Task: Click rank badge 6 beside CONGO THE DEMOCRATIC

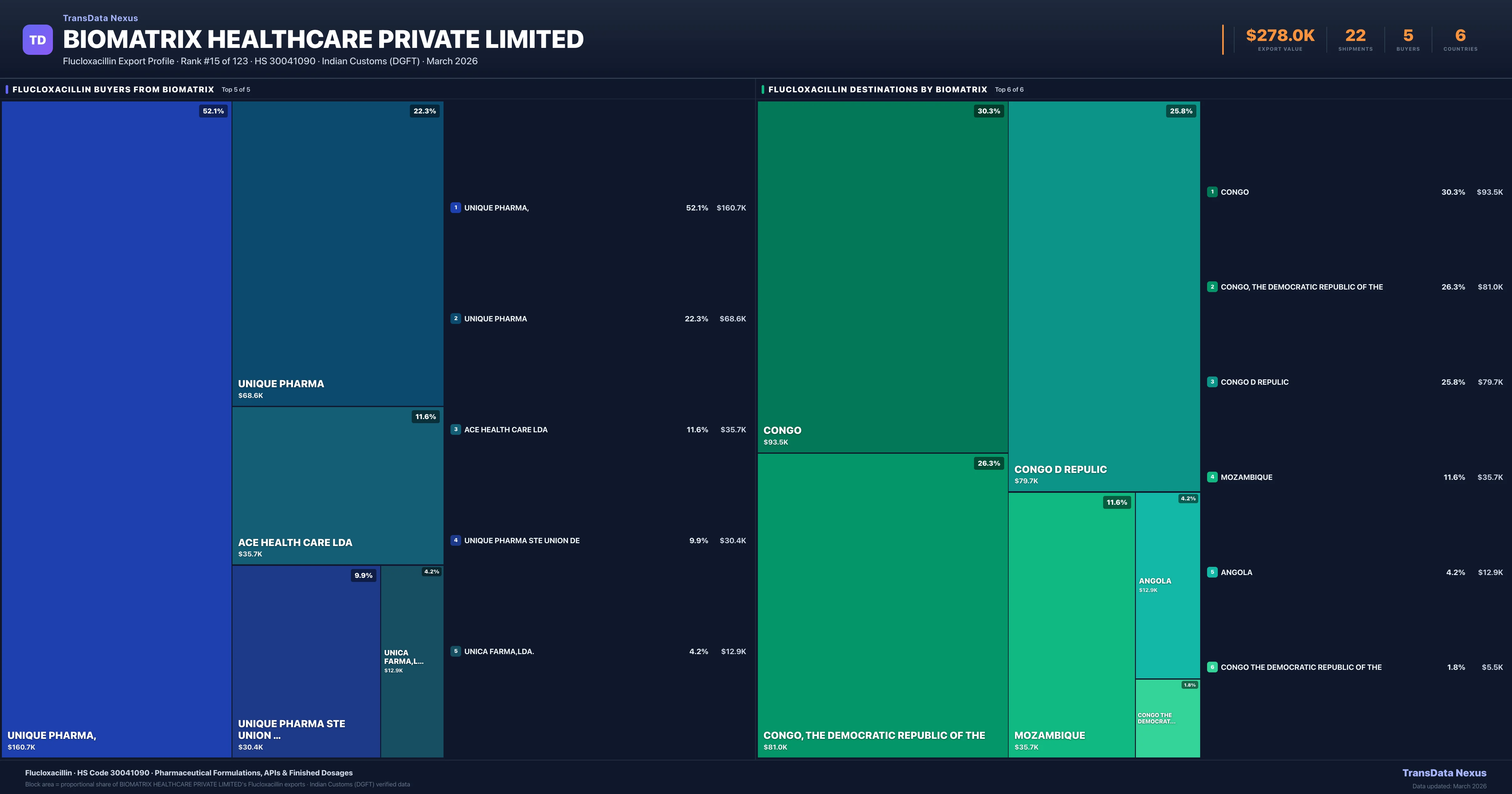Action: pyautogui.click(x=1212, y=667)
